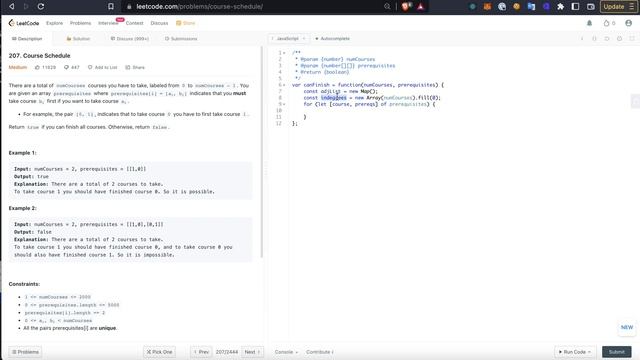Click the editor info icon
This screenshot has width=640, height=360.
(582, 38)
